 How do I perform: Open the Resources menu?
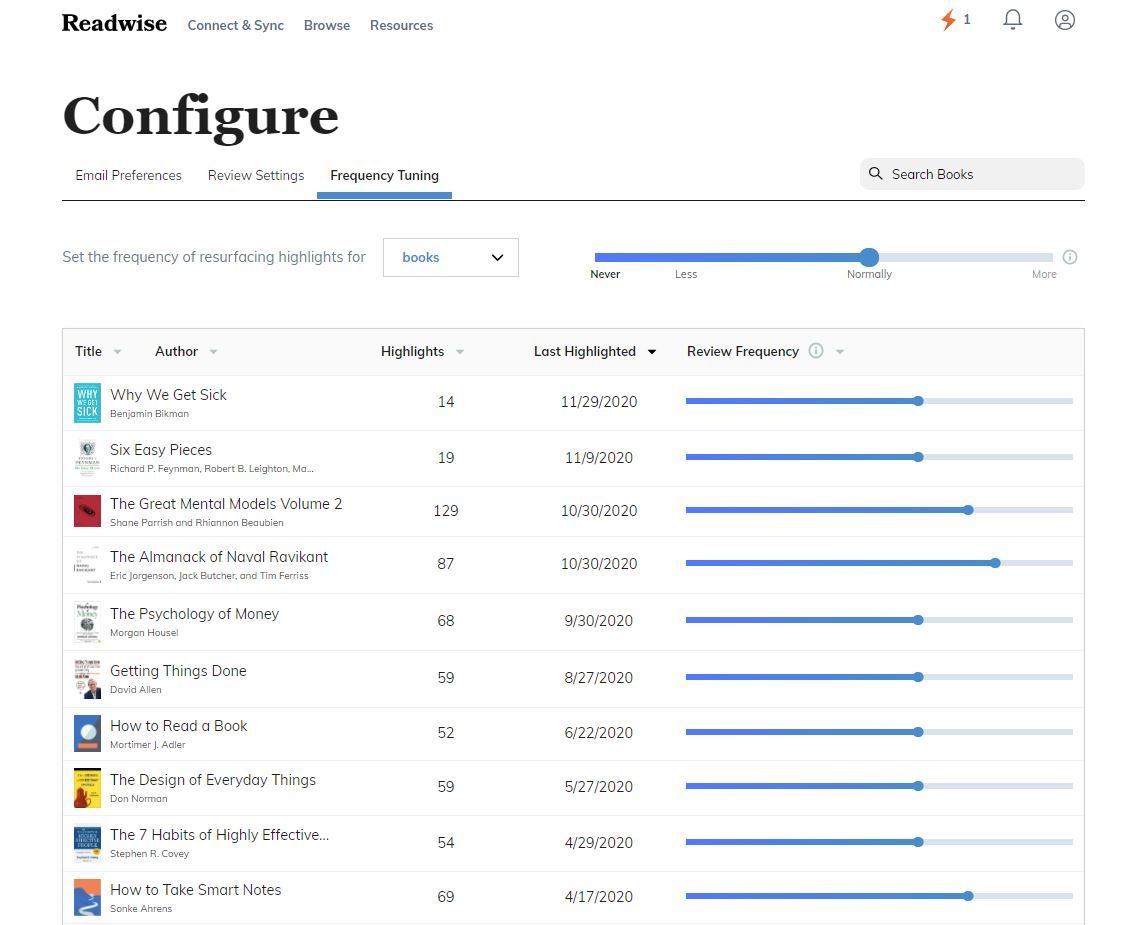click(x=401, y=25)
